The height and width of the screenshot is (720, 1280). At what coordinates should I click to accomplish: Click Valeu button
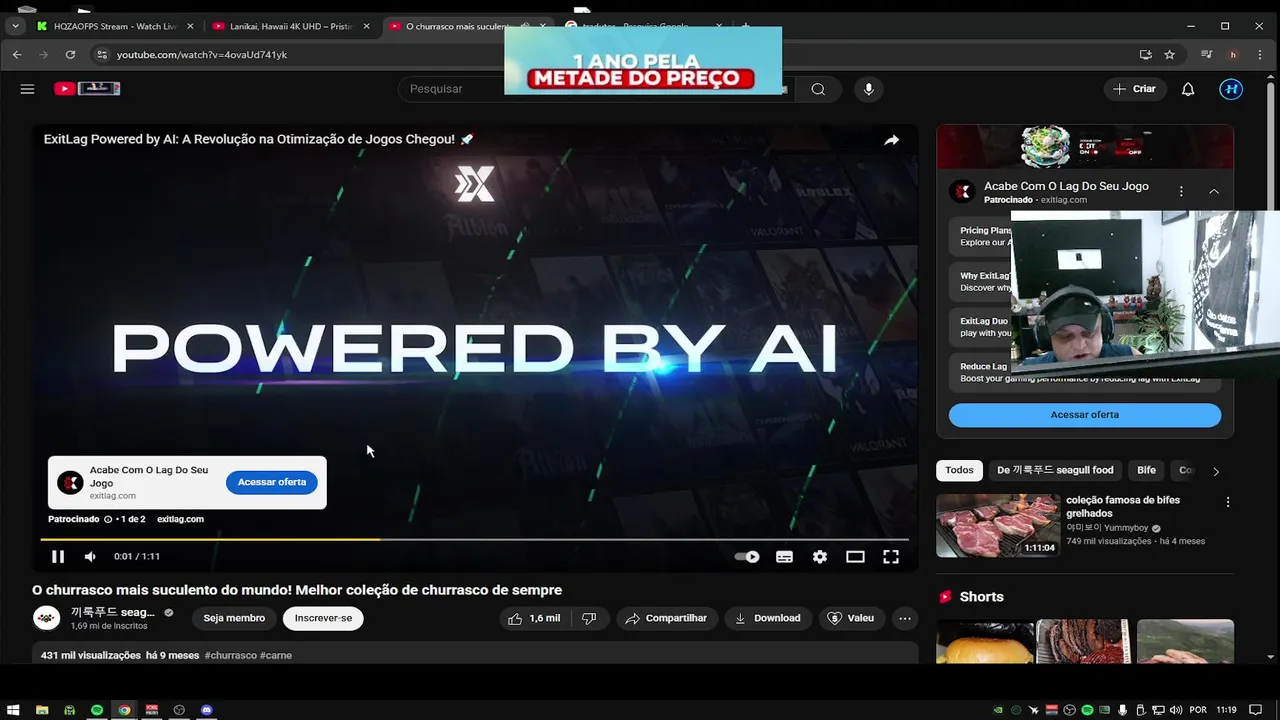(x=851, y=618)
